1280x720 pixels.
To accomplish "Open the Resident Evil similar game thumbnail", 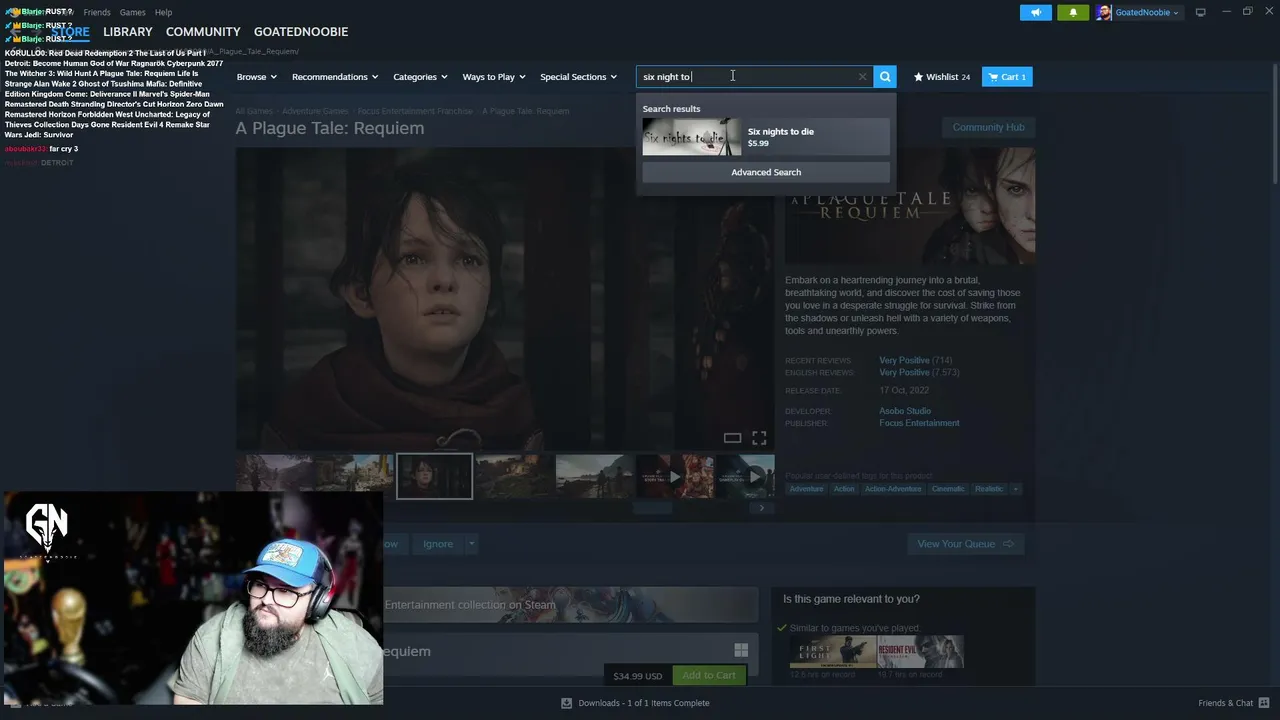I will pyautogui.click(x=921, y=651).
